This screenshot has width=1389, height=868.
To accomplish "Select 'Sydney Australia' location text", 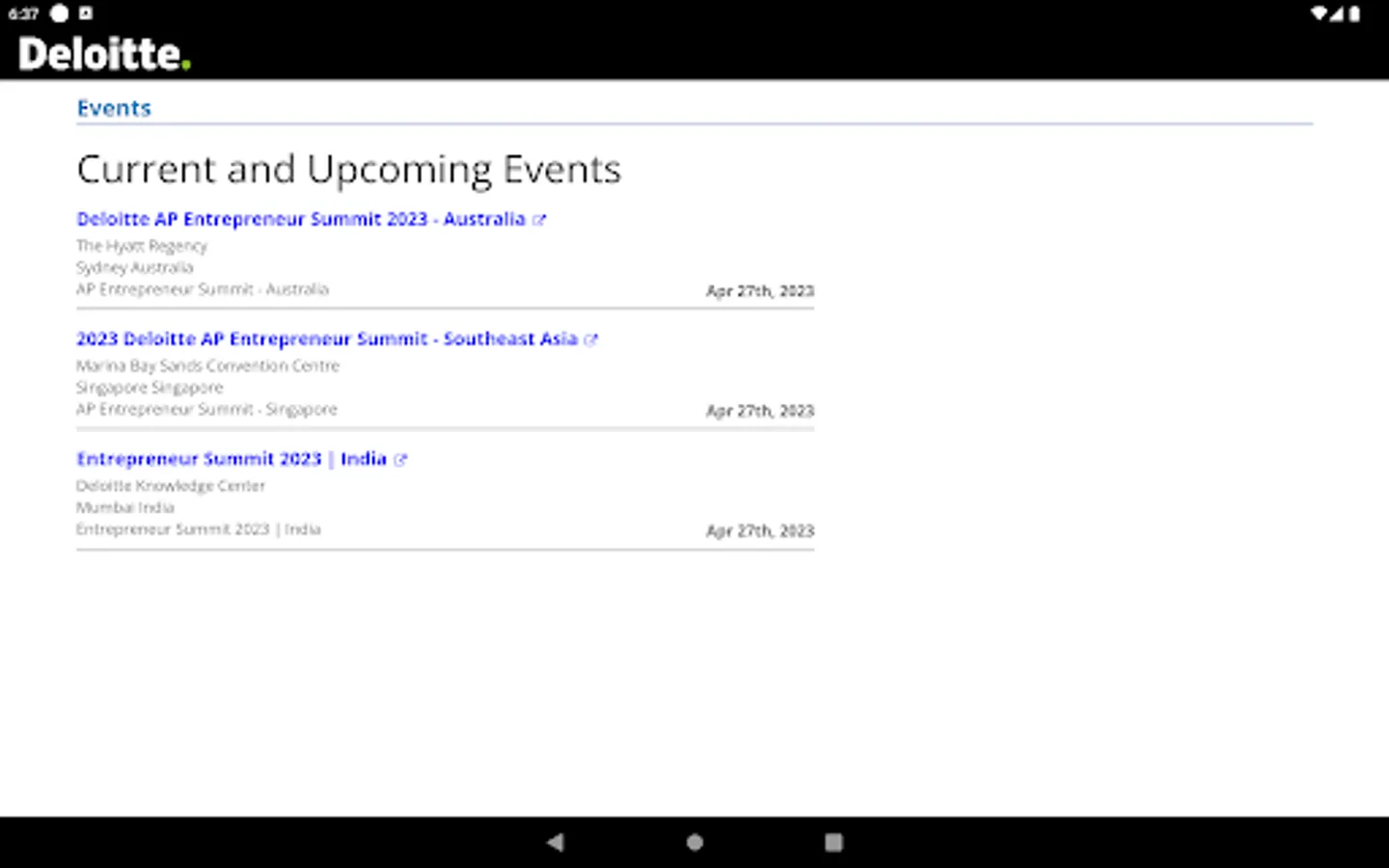I will (x=135, y=267).
